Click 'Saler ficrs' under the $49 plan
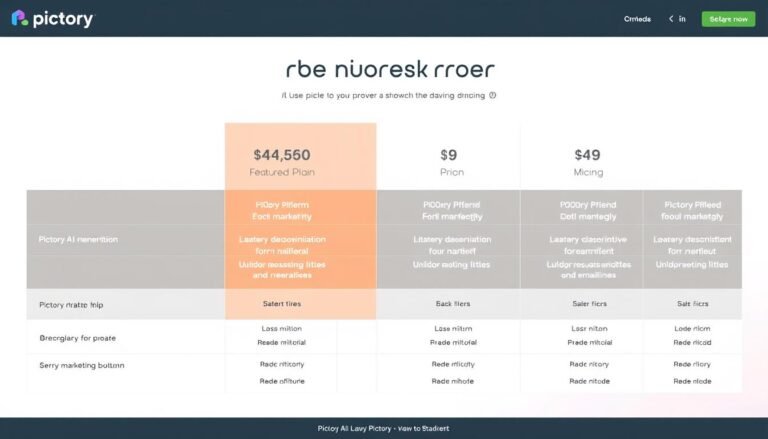Image resolution: width=768 pixels, height=439 pixels. [587, 302]
